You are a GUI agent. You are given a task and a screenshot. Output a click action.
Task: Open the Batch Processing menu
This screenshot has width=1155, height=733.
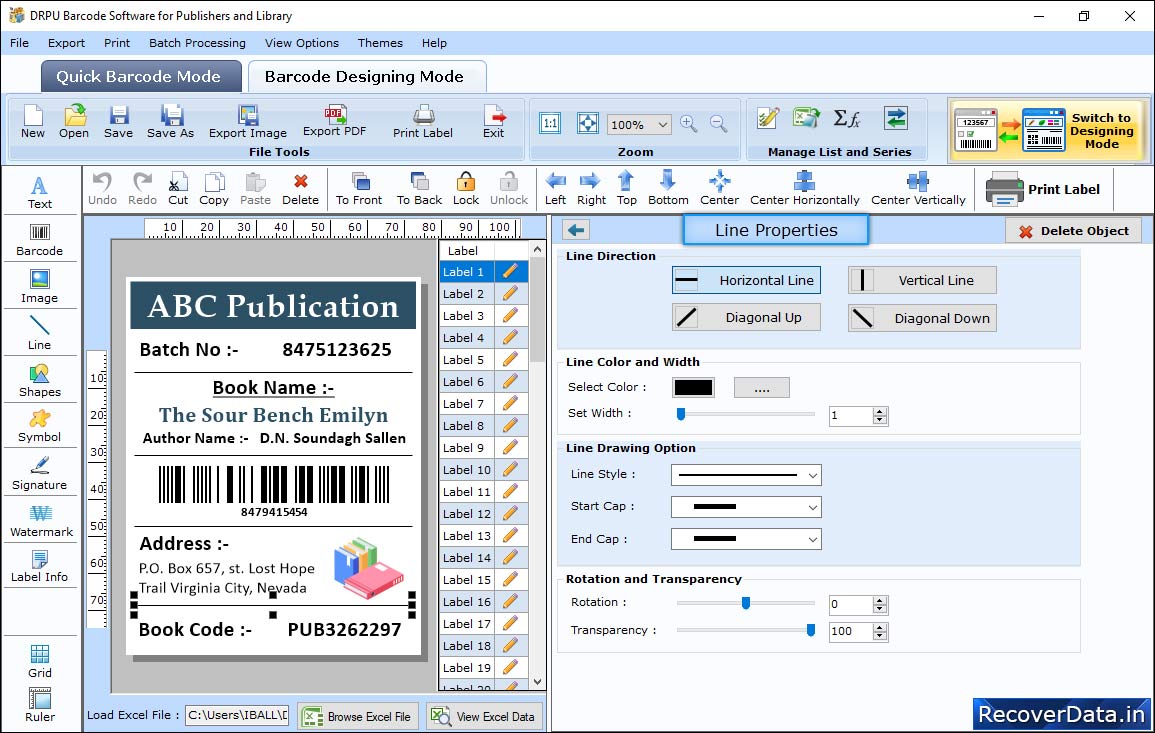pos(197,43)
